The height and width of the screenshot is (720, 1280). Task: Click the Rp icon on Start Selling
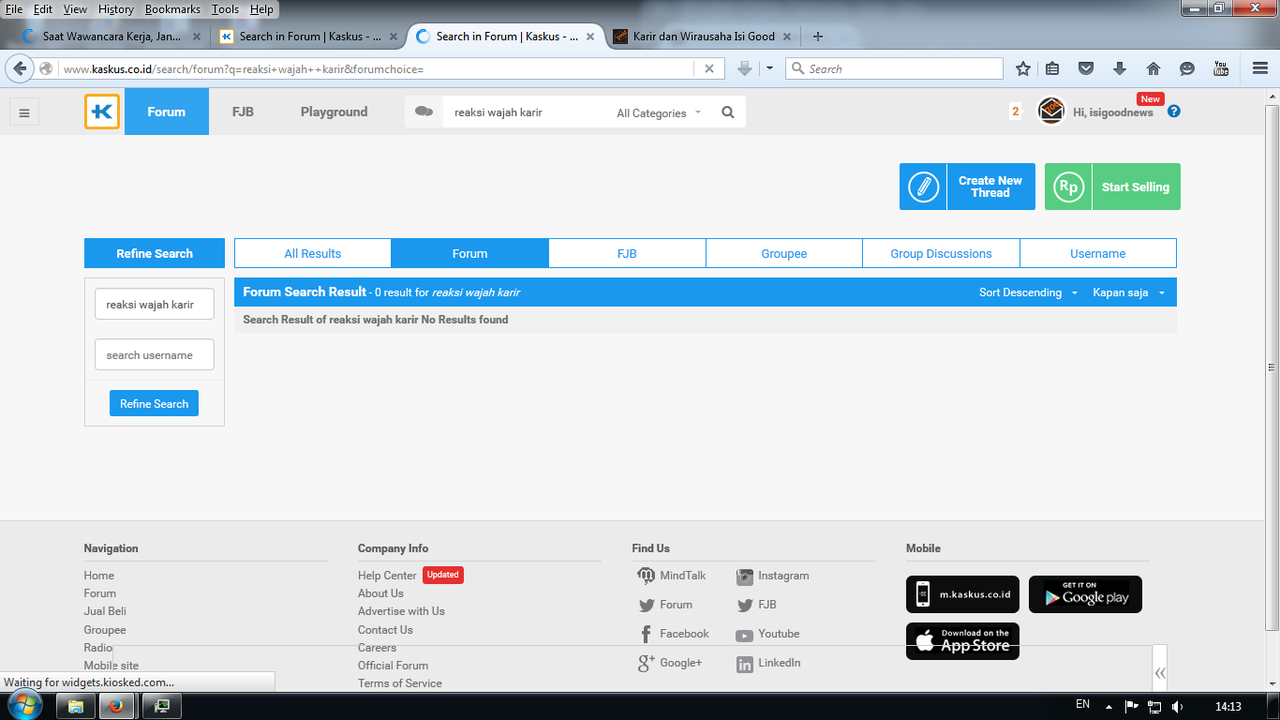1069,187
